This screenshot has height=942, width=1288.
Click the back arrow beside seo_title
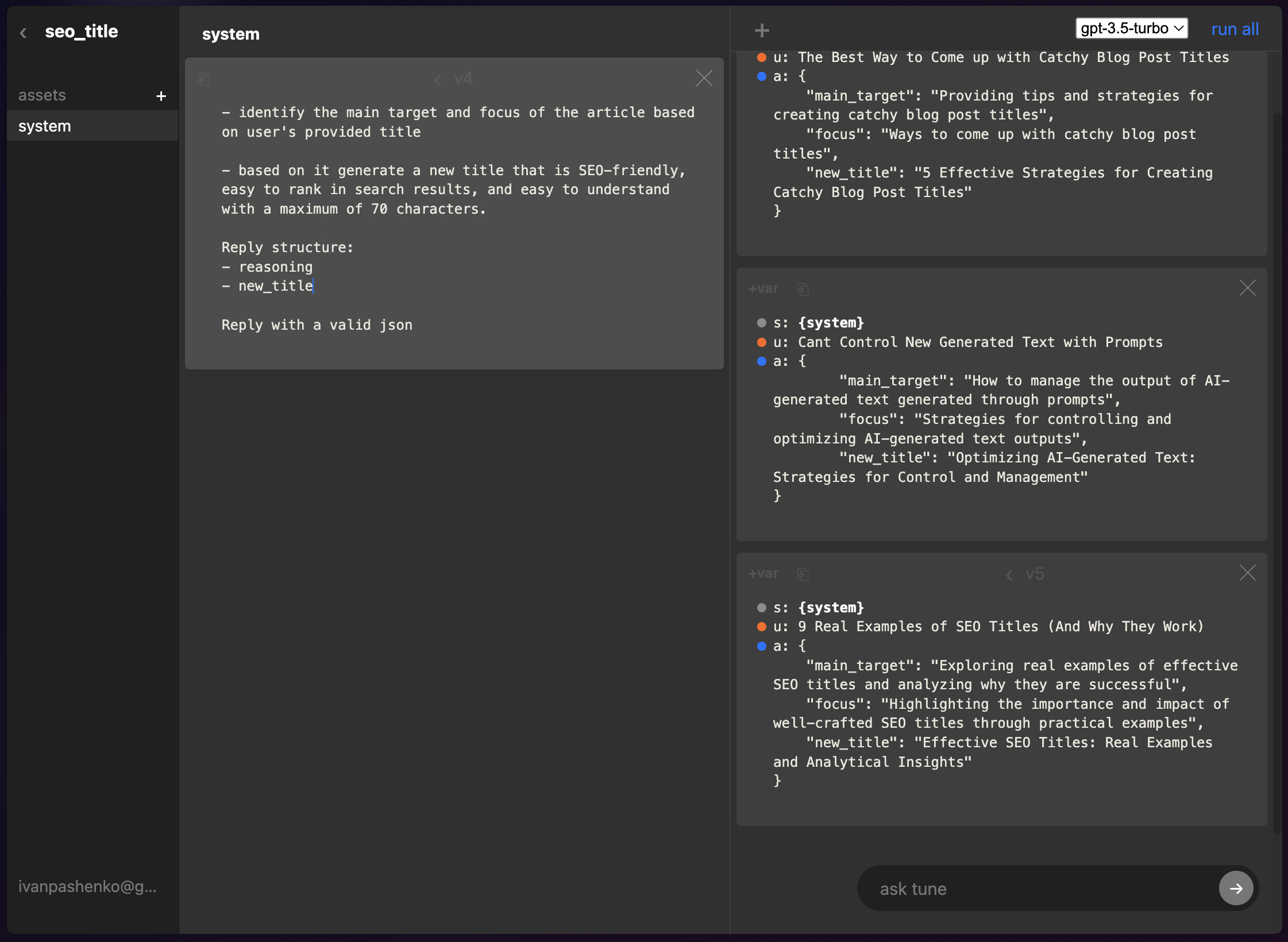(x=23, y=32)
